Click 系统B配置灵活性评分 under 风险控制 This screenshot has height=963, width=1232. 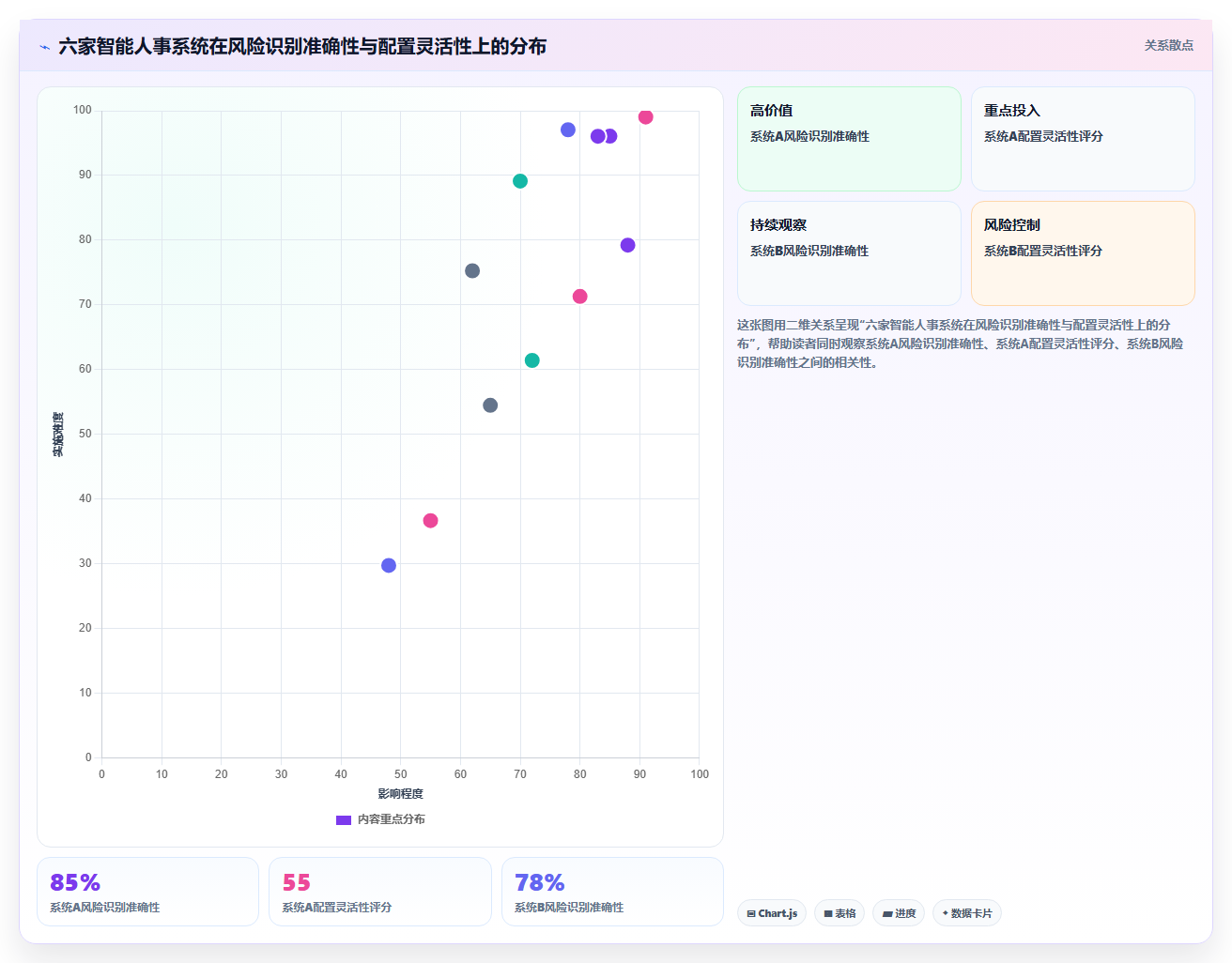point(1043,251)
